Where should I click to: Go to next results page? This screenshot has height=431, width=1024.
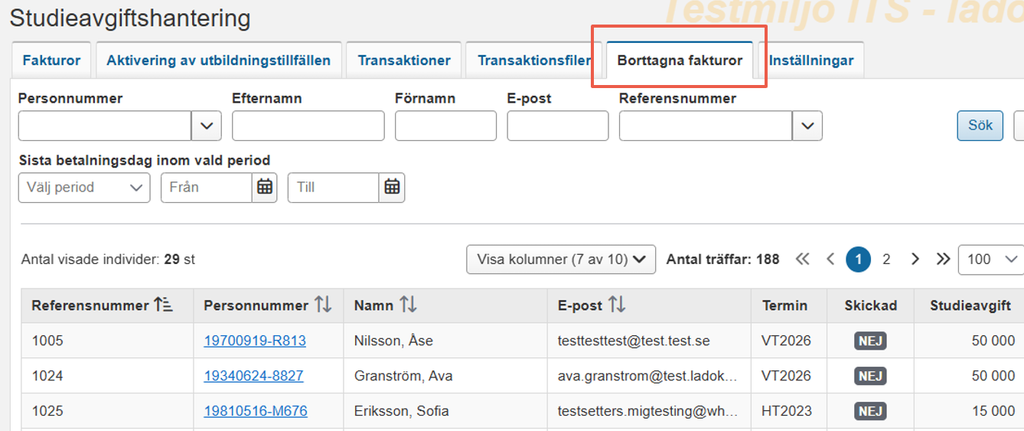pos(915,259)
